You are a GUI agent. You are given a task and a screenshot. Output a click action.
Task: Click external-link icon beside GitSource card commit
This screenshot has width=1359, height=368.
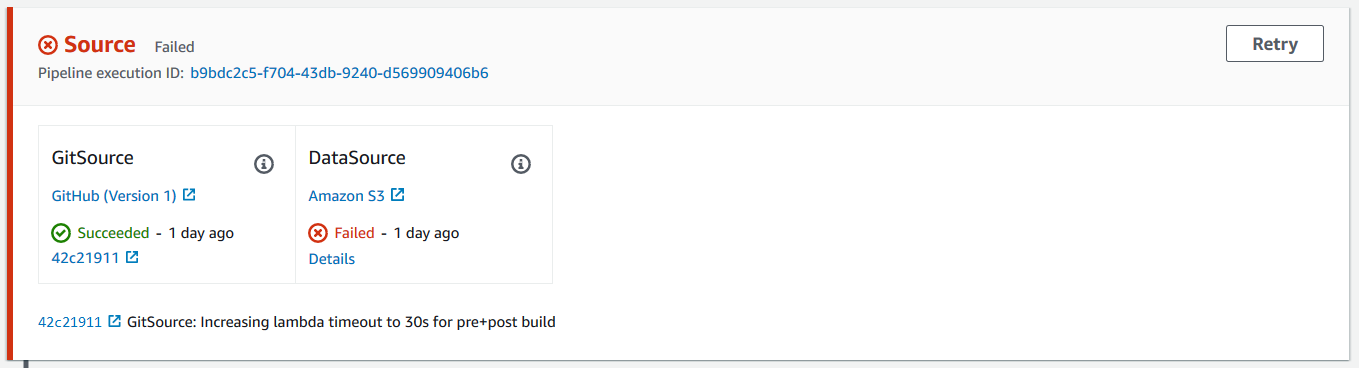coord(132,257)
